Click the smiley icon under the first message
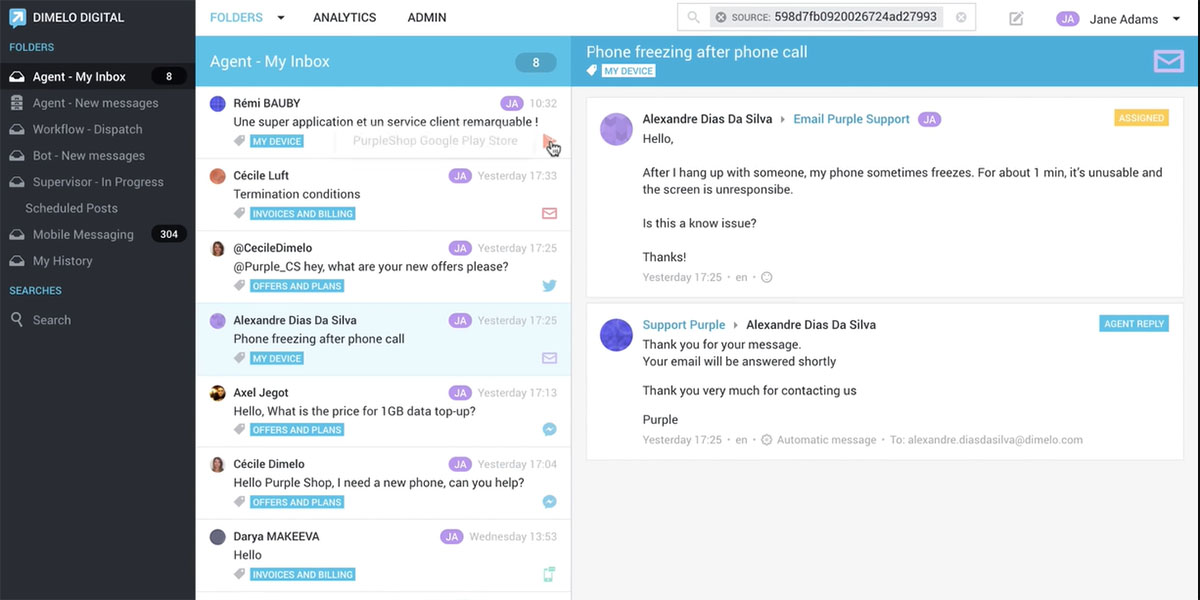The image size is (1200, 600). (x=767, y=278)
